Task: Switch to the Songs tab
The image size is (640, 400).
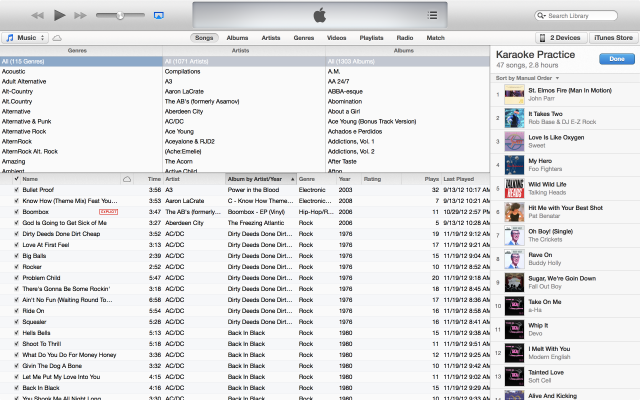Action: point(204,38)
